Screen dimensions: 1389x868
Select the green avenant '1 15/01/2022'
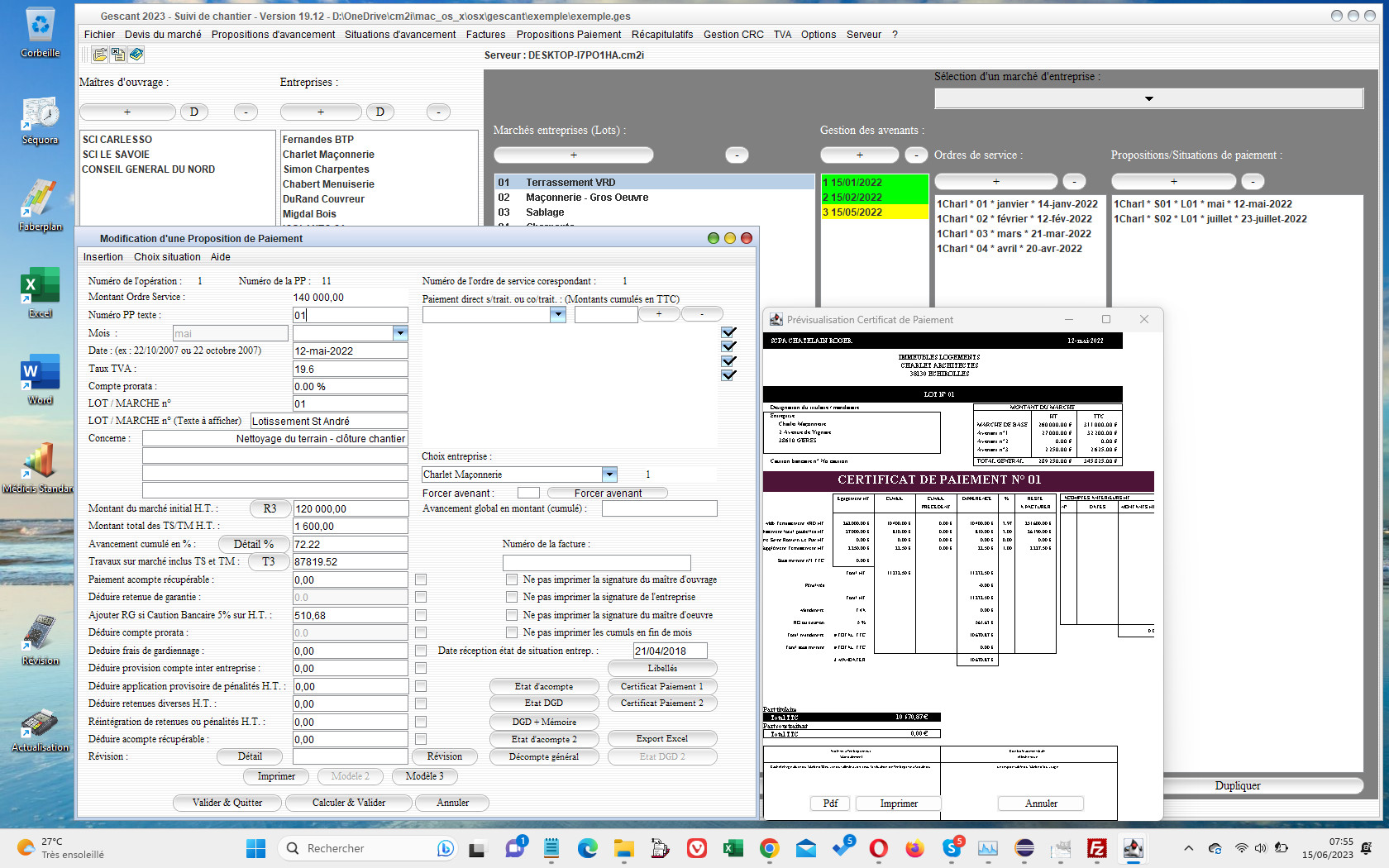tap(875, 183)
